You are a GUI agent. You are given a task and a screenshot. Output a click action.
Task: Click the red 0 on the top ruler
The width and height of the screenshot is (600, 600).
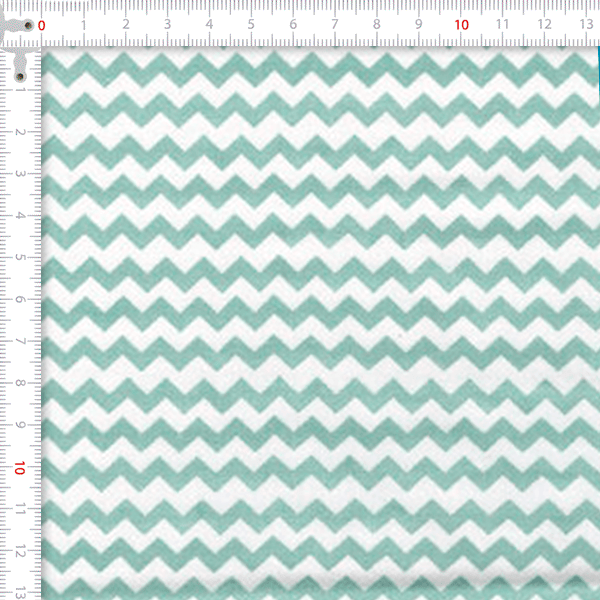(x=42, y=25)
